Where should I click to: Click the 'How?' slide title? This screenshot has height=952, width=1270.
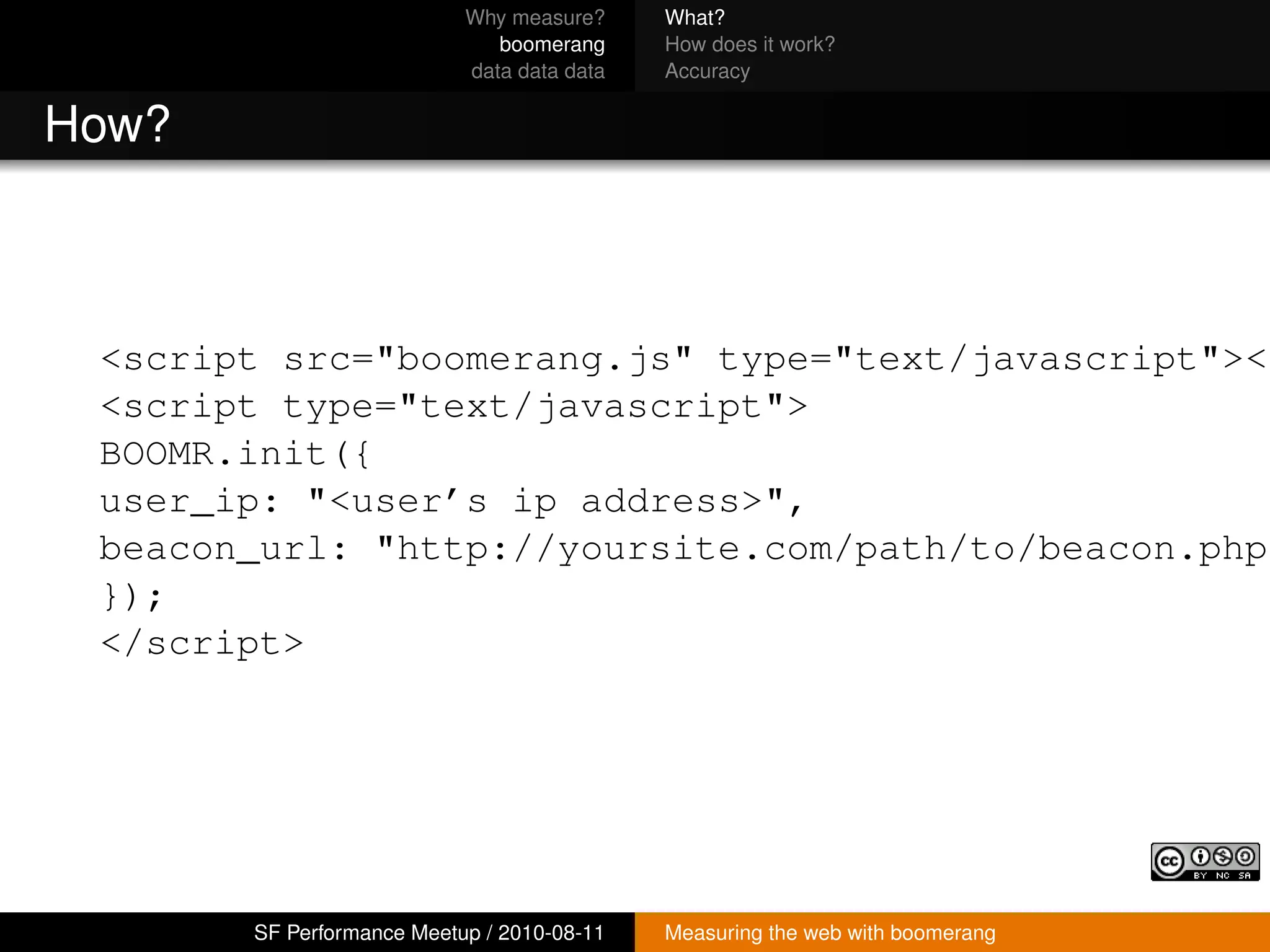coord(107,124)
